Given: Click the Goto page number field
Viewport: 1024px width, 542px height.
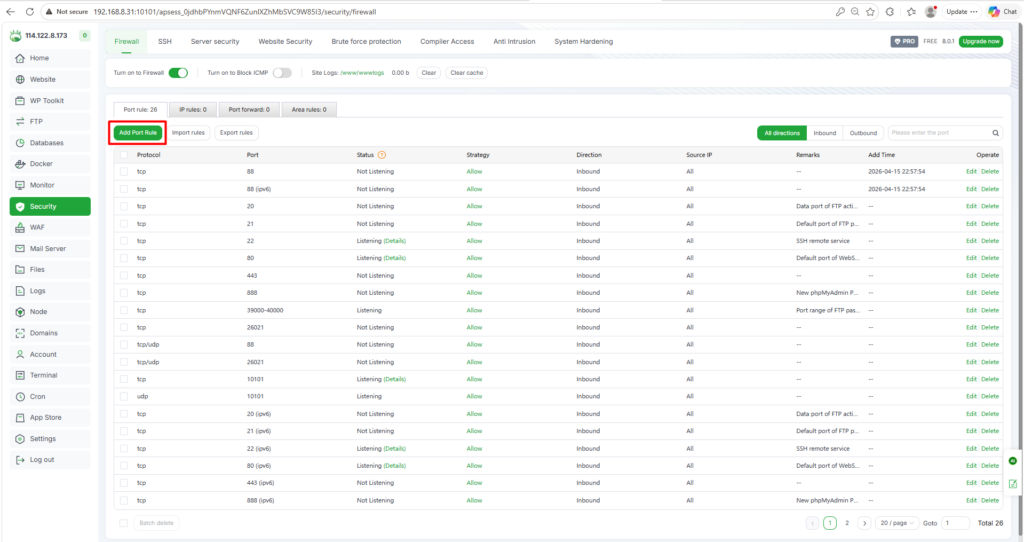Looking at the screenshot, I should tap(955, 523).
